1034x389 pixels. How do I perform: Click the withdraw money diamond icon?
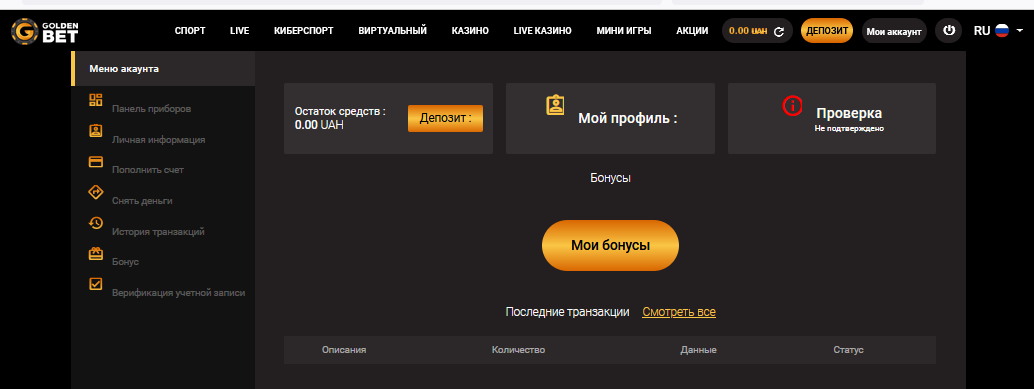tap(96, 192)
